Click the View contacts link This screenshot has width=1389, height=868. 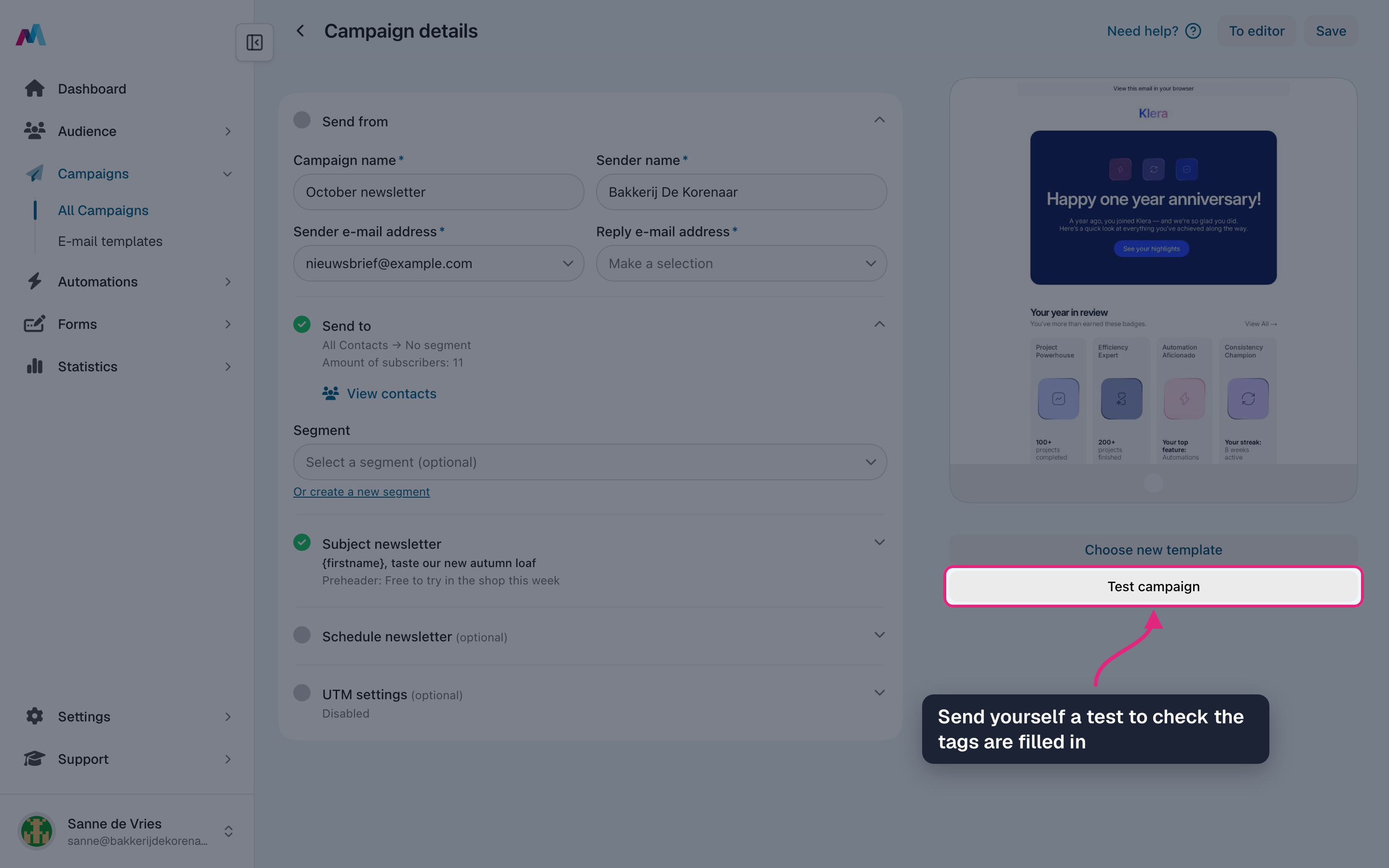point(392,393)
